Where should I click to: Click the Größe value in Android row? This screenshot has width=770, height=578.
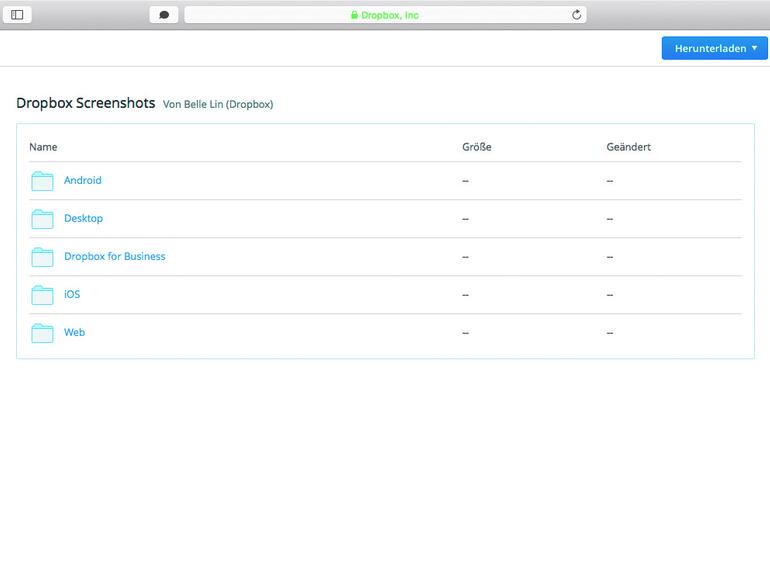click(x=465, y=181)
